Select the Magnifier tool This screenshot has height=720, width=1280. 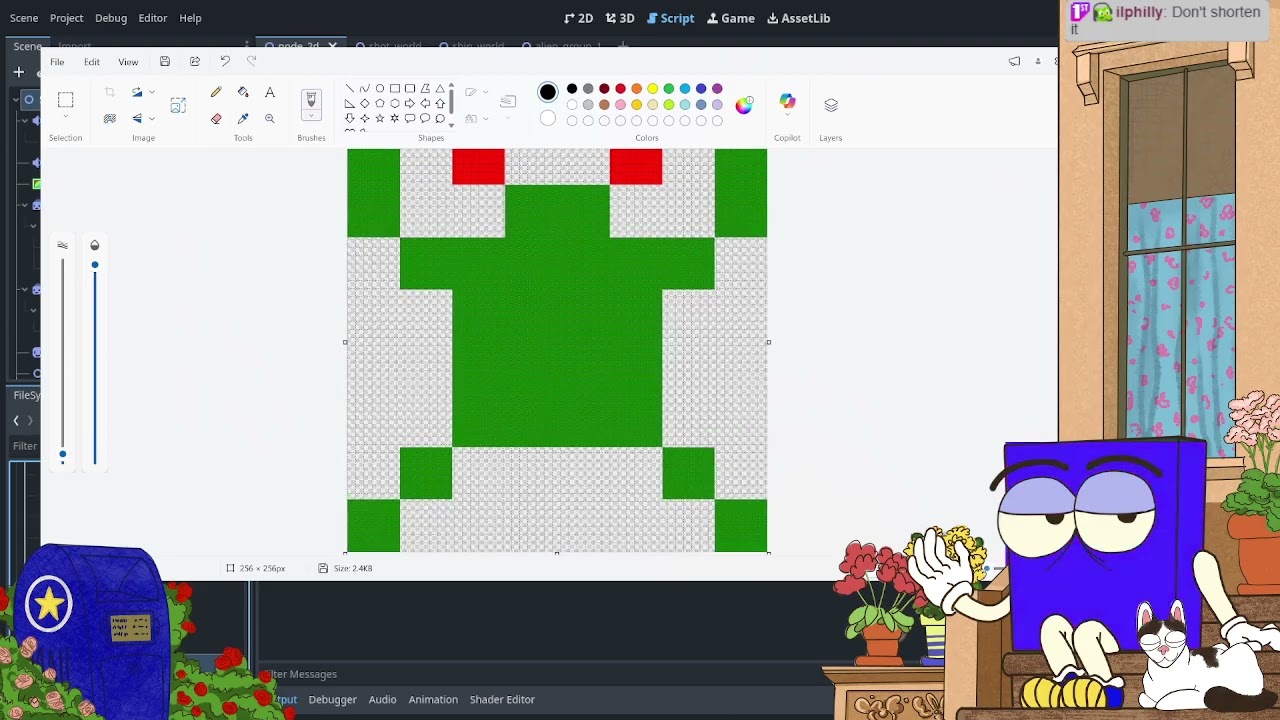pyautogui.click(x=270, y=118)
